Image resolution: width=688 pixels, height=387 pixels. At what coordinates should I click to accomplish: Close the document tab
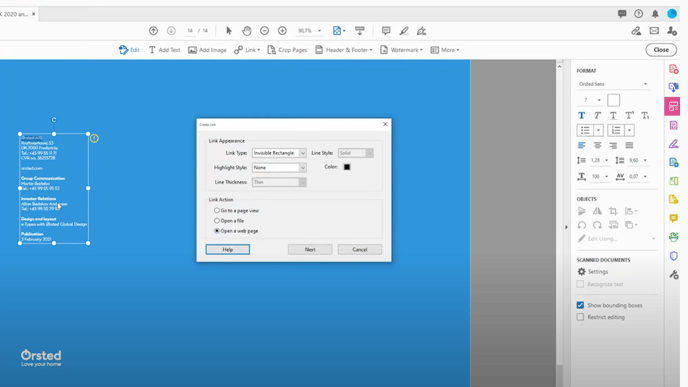(x=33, y=14)
